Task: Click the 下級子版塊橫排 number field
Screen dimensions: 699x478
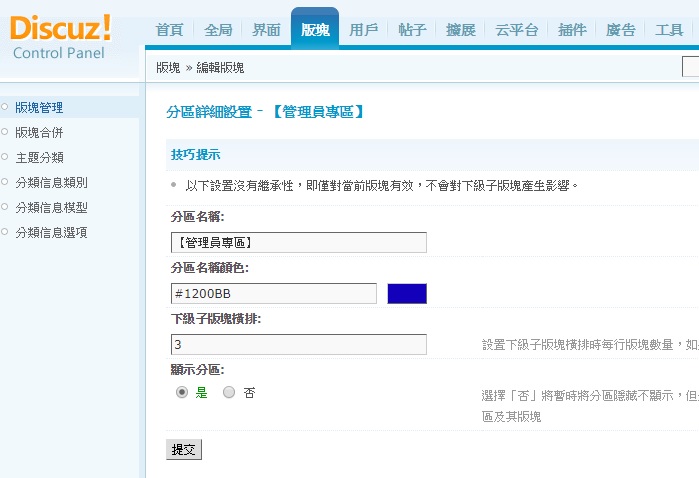Action: point(299,344)
